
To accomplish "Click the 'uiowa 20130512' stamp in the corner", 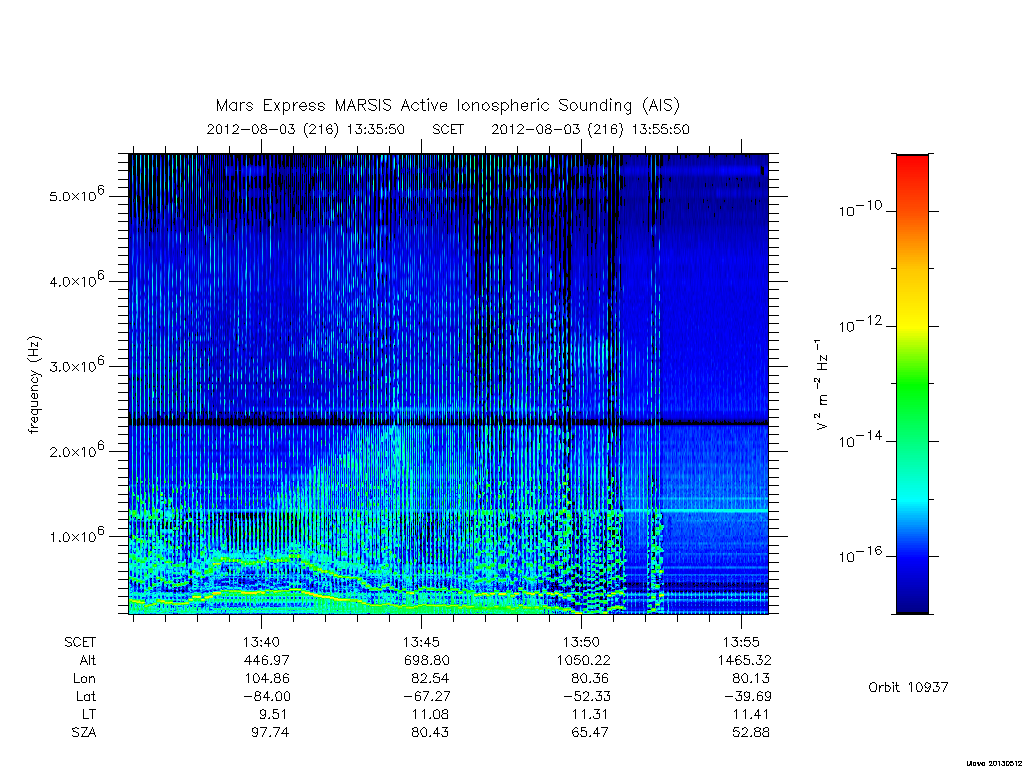I will [x=993, y=763].
